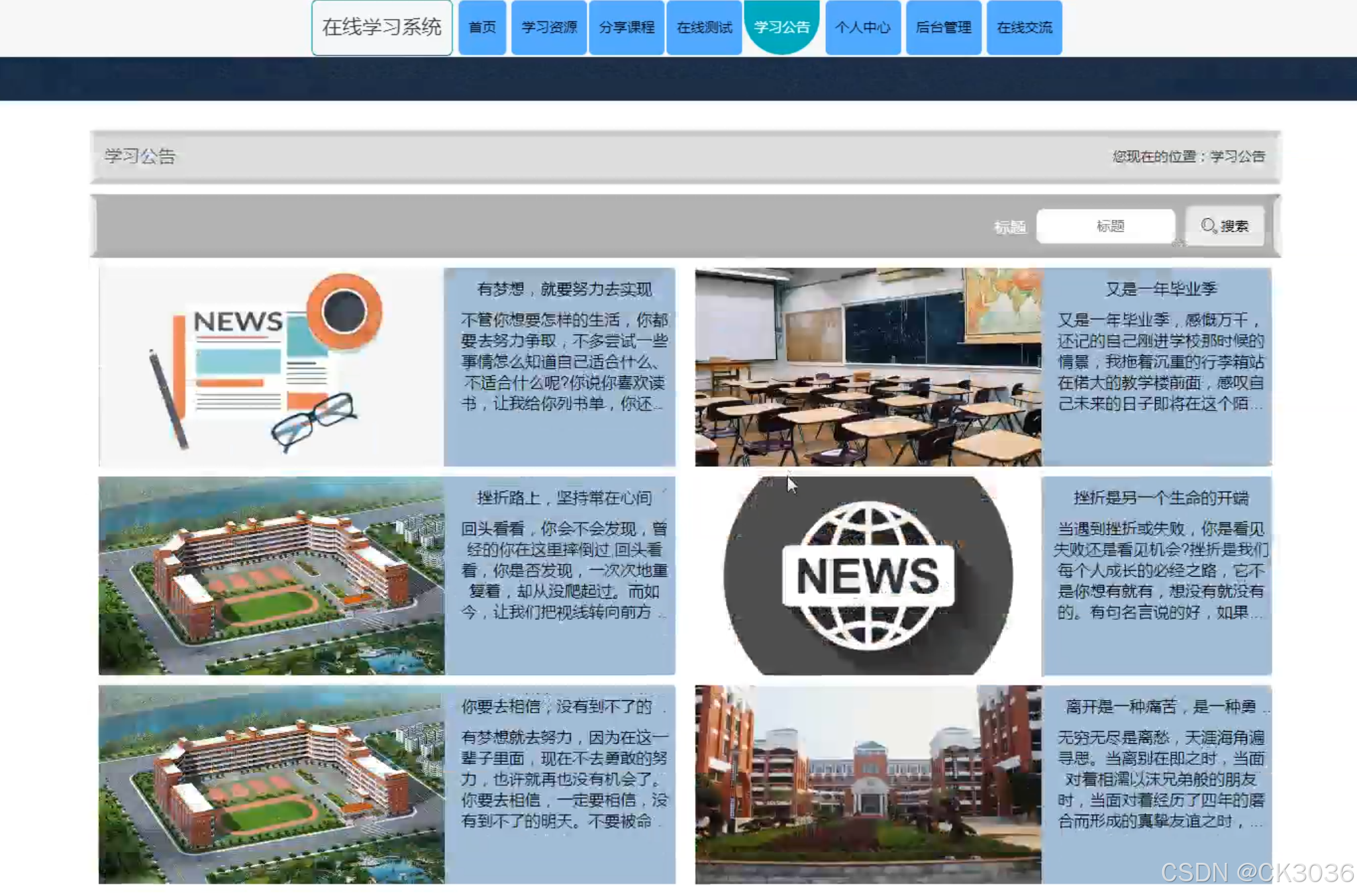This screenshot has width=1357, height=896.
Task: Go to 学习资源 navigation tab
Action: pyautogui.click(x=549, y=27)
